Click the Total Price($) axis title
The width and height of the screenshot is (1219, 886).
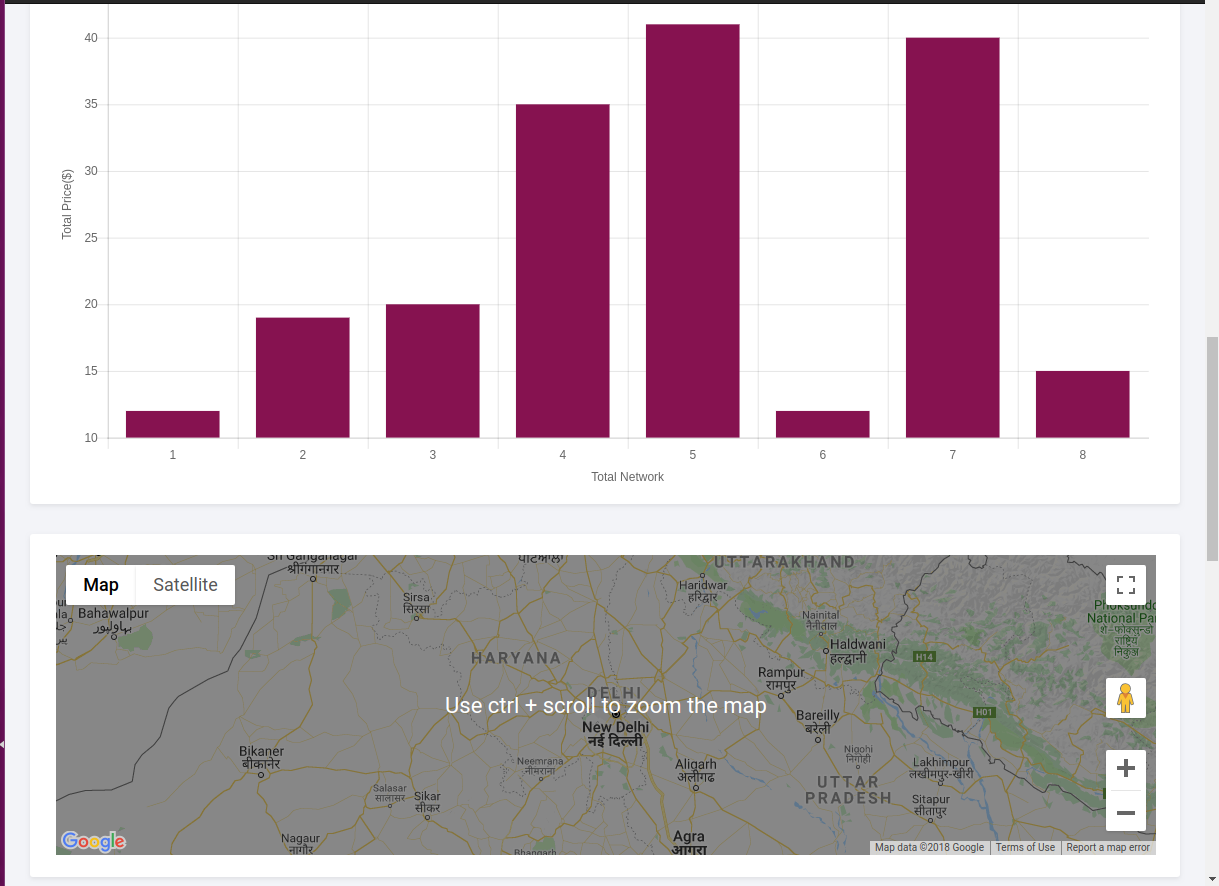[67, 204]
